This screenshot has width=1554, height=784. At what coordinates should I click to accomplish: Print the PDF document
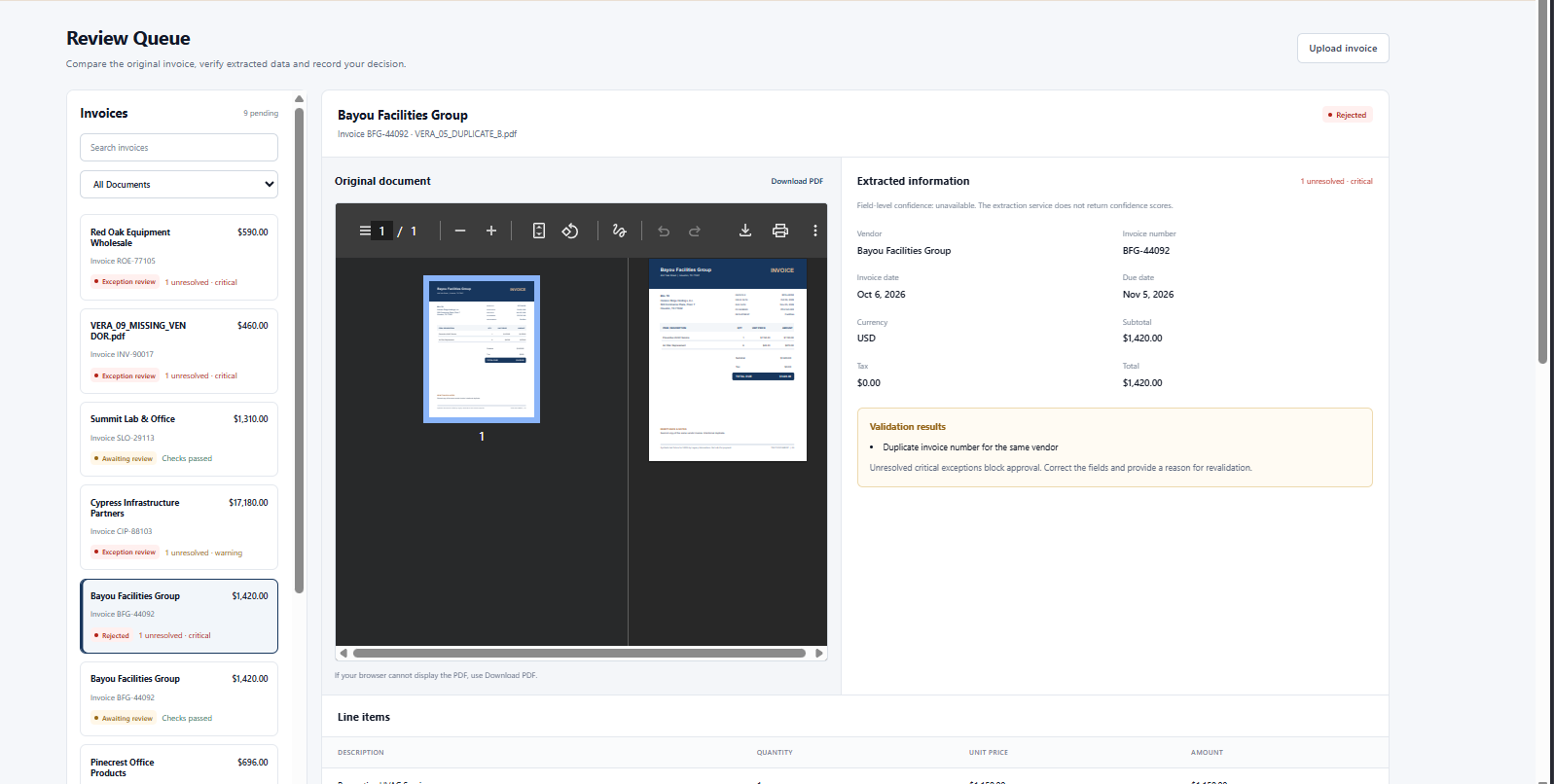coord(780,231)
